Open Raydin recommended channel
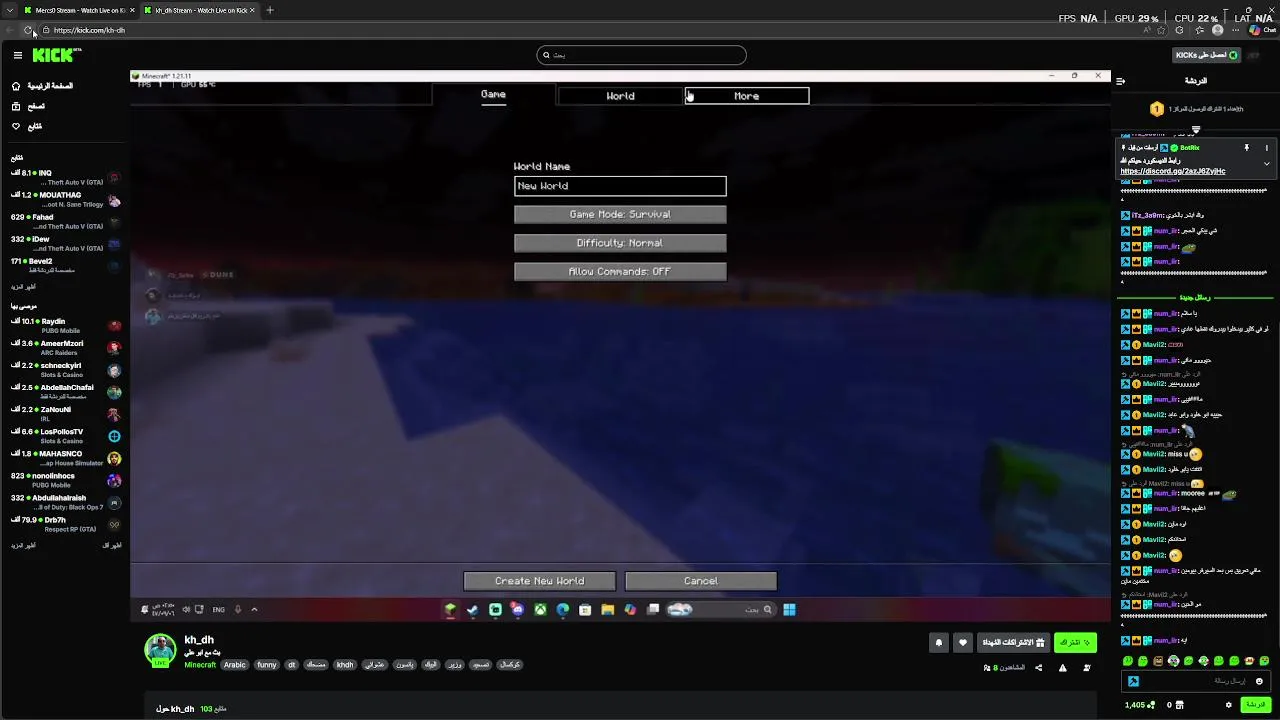The width and height of the screenshot is (1280, 720). 65,326
